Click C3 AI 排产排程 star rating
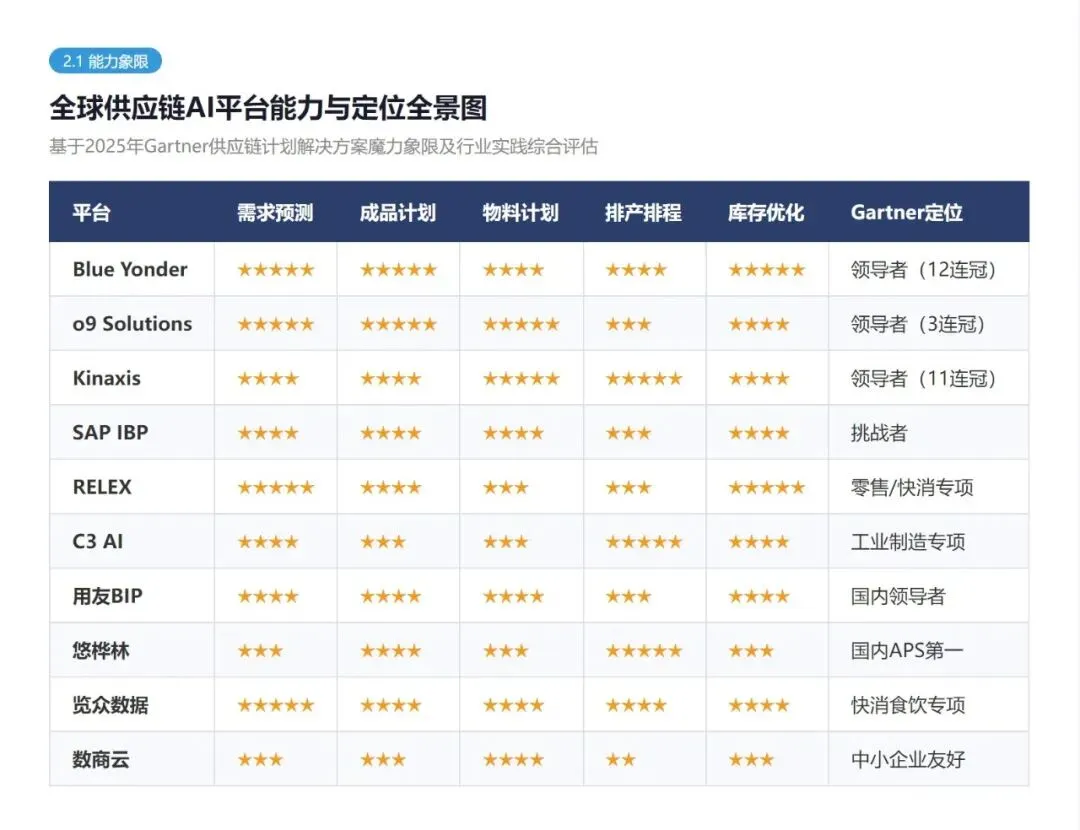The image size is (1080, 830). (644, 542)
